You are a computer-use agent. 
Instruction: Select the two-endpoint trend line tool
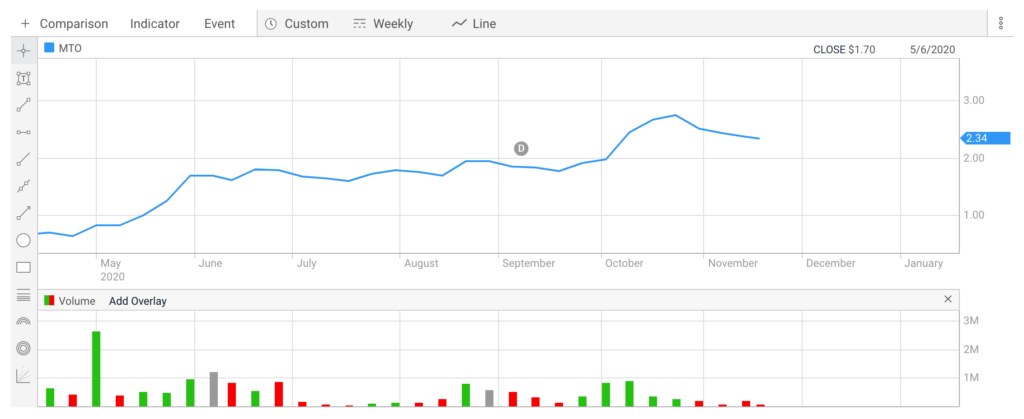(x=24, y=105)
